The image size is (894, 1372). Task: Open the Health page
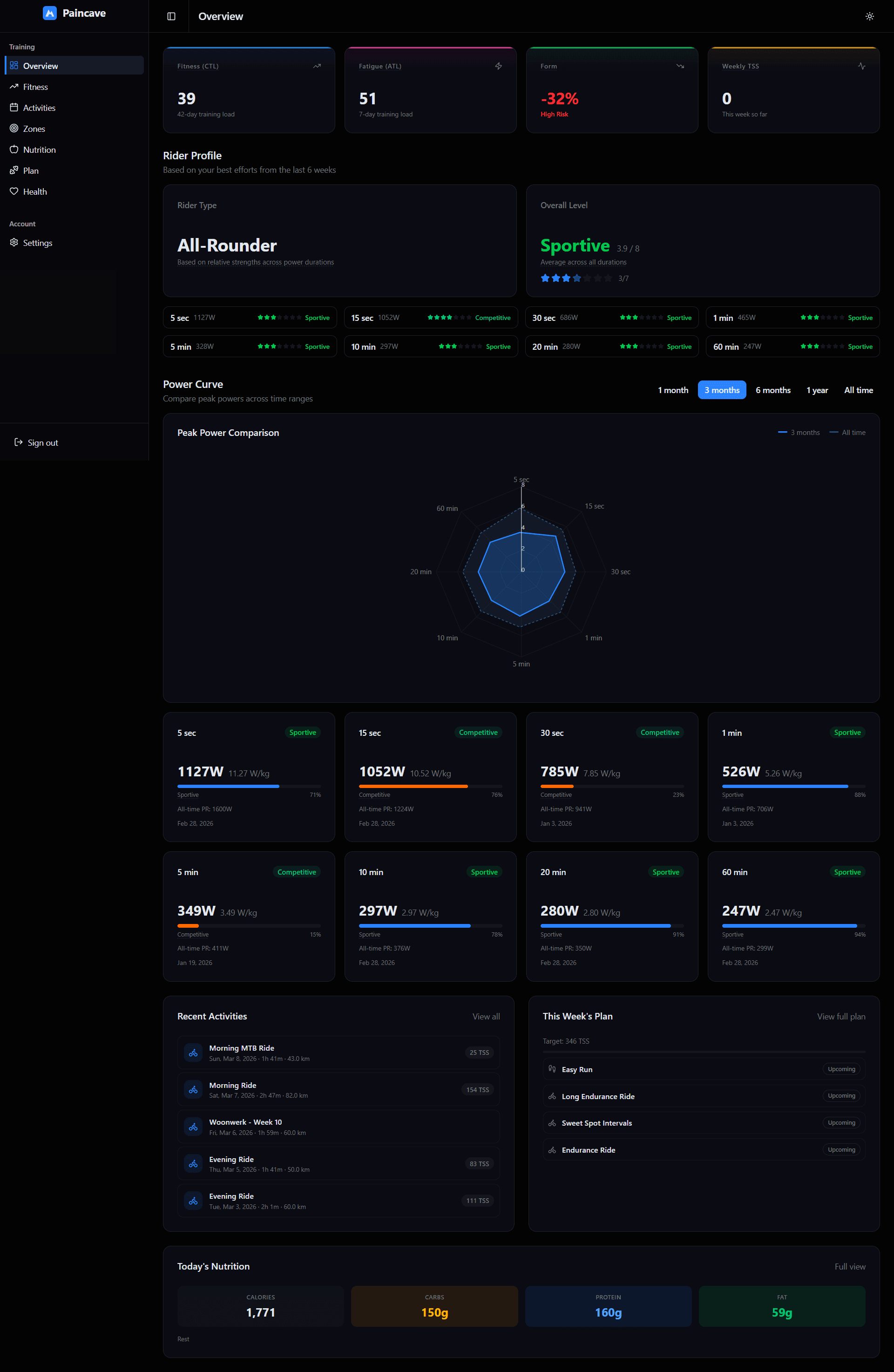pos(34,191)
